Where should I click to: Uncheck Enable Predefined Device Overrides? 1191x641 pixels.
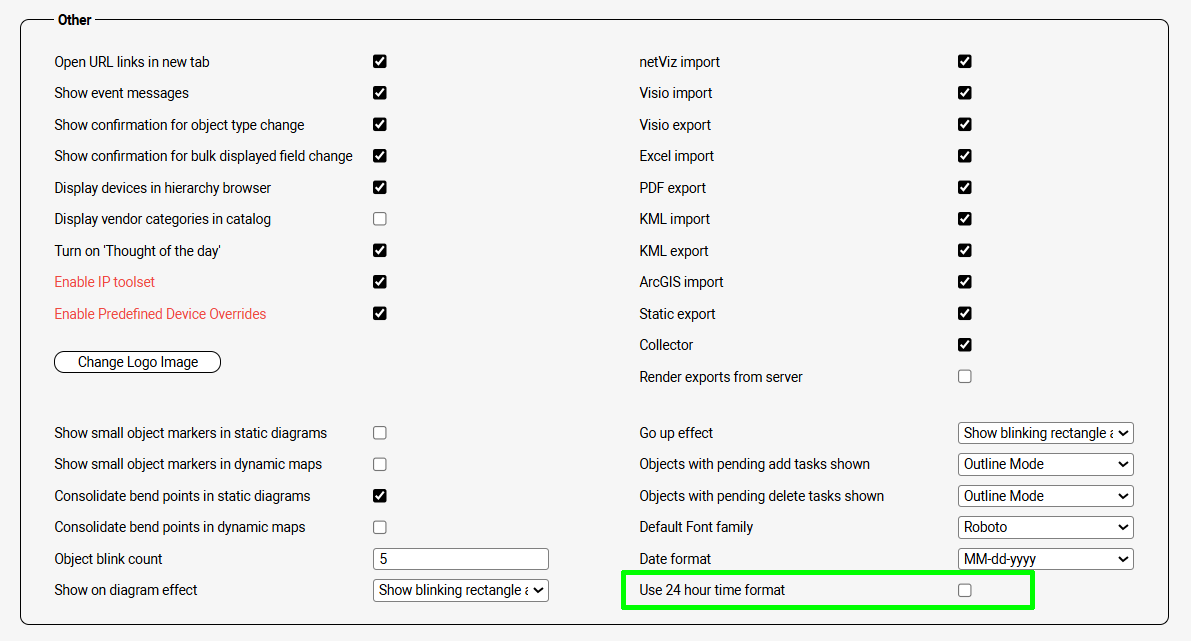[x=380, y=314]
